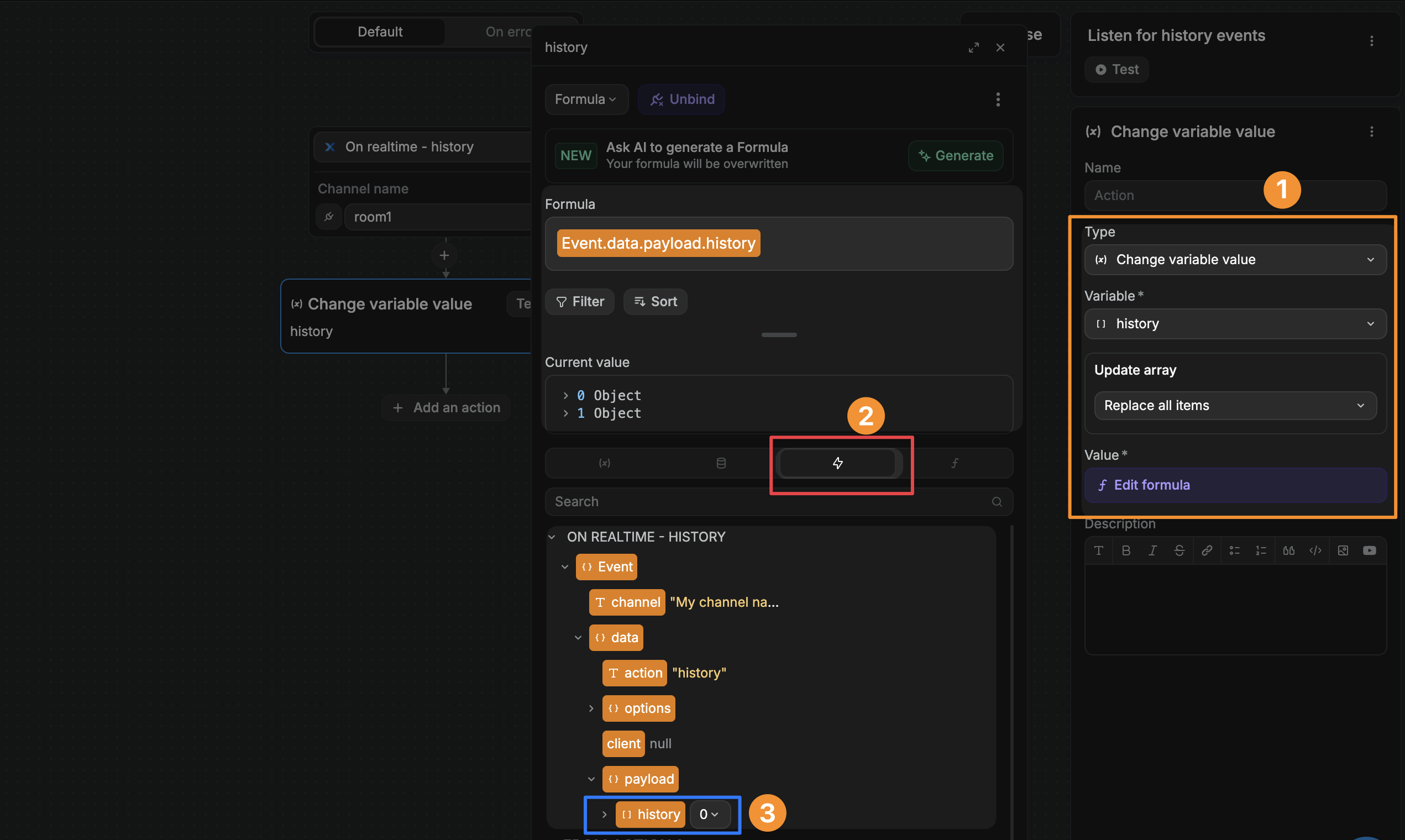
Task: Collapse the payload tree node
Action: [591, 779]
